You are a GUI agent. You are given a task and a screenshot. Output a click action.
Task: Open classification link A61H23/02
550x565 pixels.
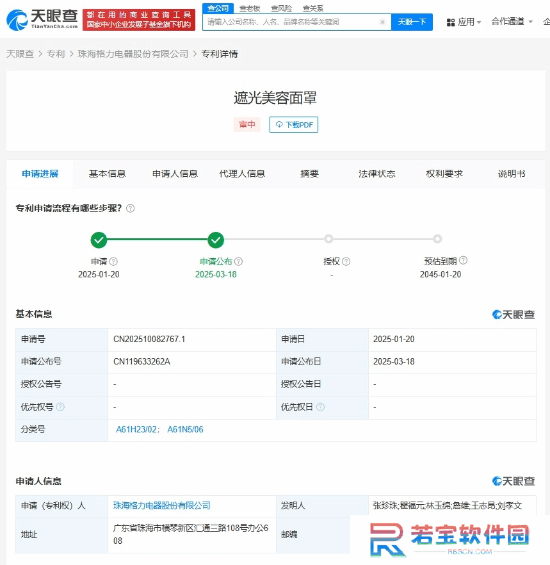(136, 430)
